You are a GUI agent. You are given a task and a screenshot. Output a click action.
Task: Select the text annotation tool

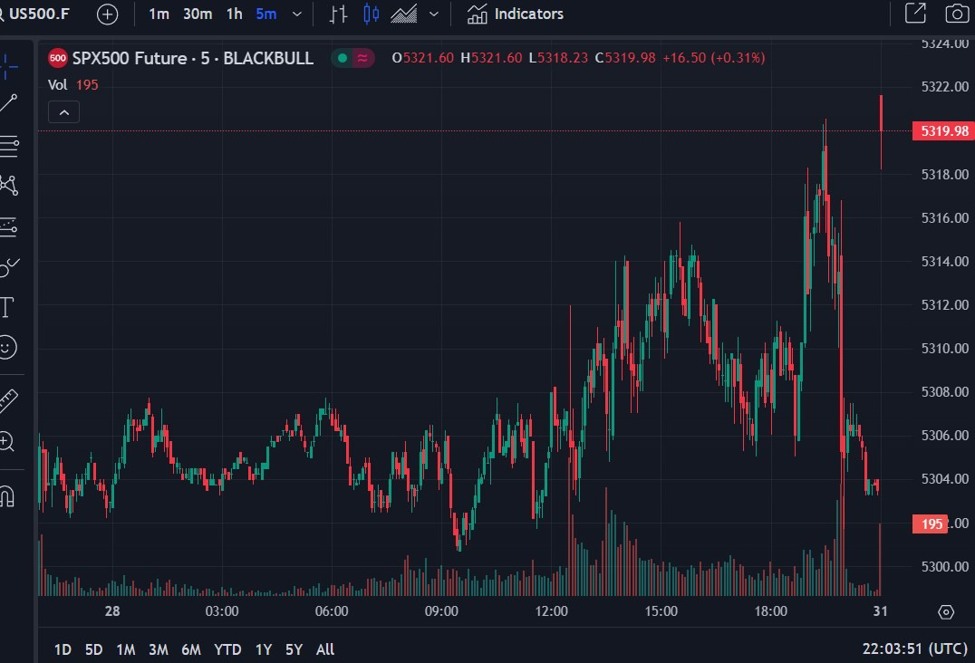10,305
